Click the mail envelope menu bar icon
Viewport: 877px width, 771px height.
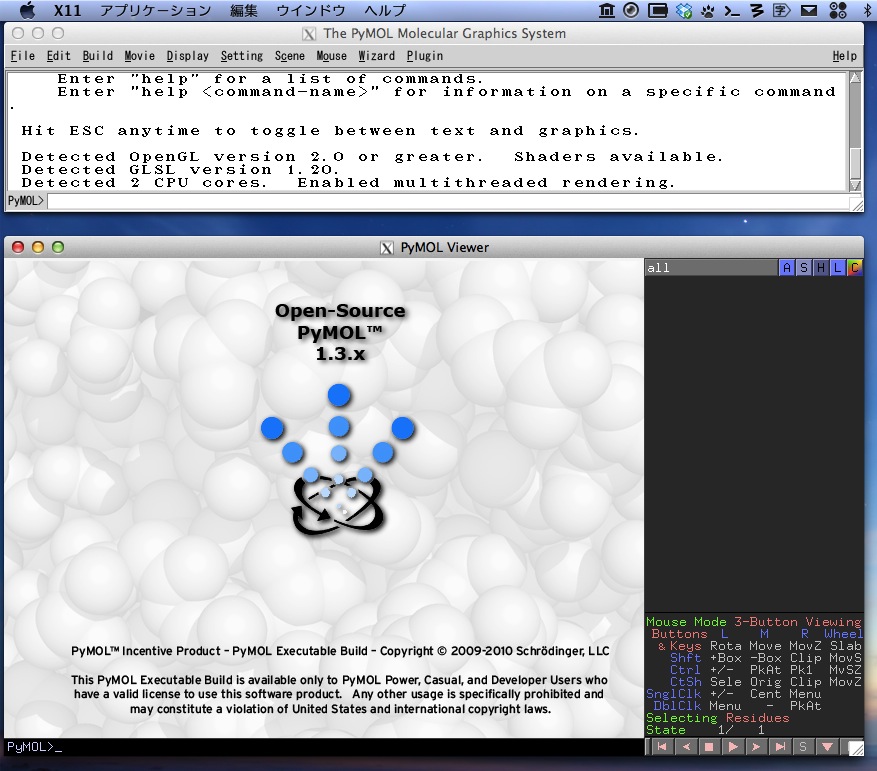click(809, 10)
